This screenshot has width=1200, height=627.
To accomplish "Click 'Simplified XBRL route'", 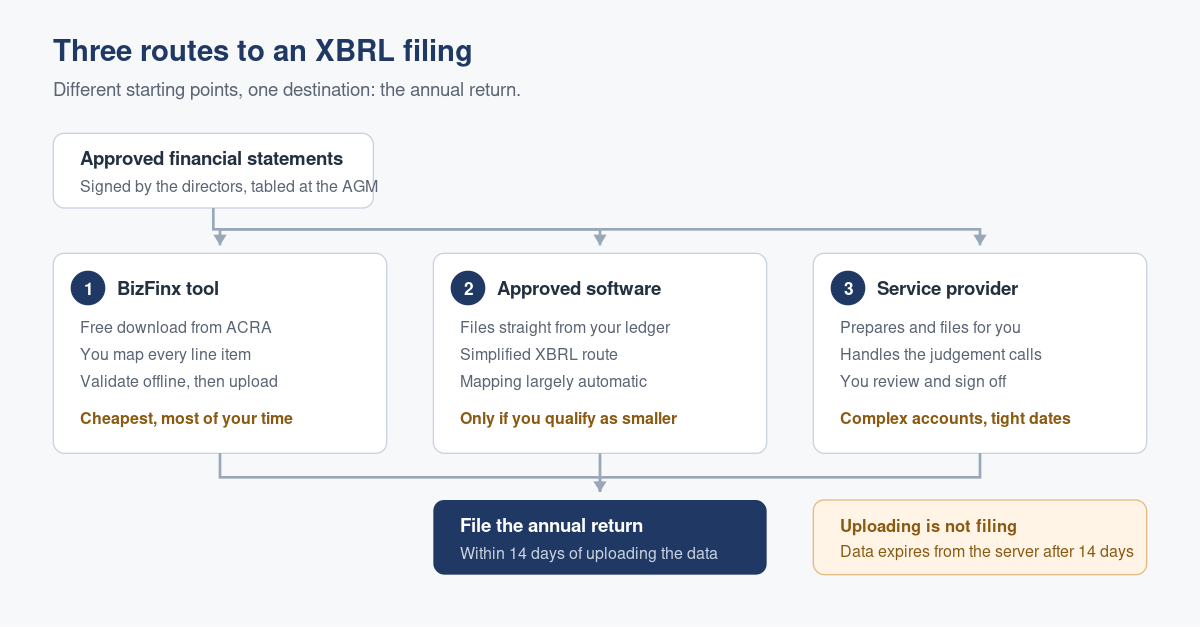I will coord(539,354).
